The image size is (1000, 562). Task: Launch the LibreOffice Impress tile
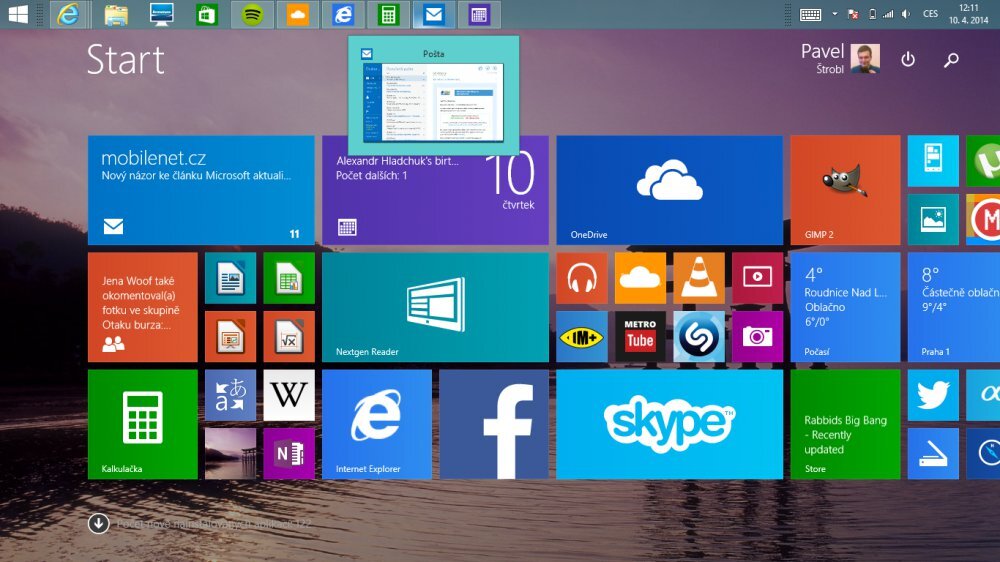click(x=230, y=336)
